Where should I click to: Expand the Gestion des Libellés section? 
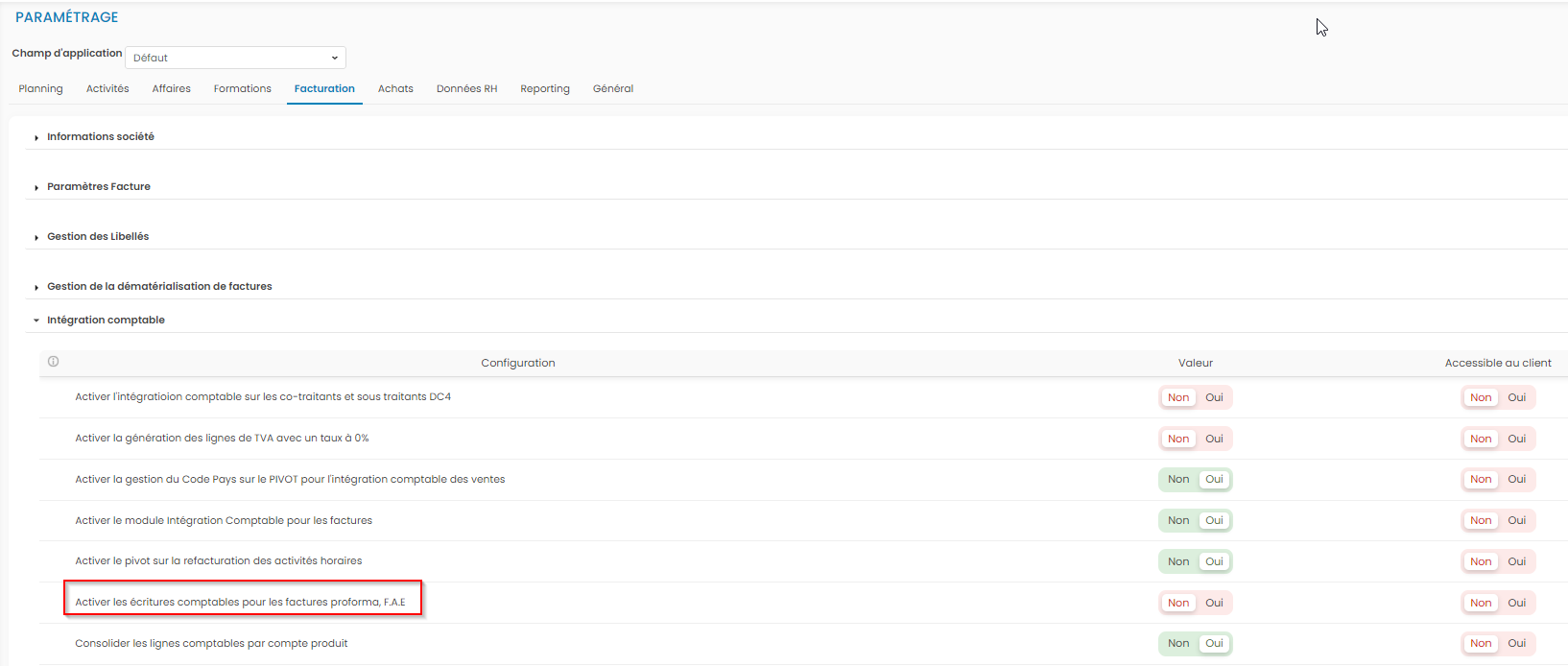point(97,237)
